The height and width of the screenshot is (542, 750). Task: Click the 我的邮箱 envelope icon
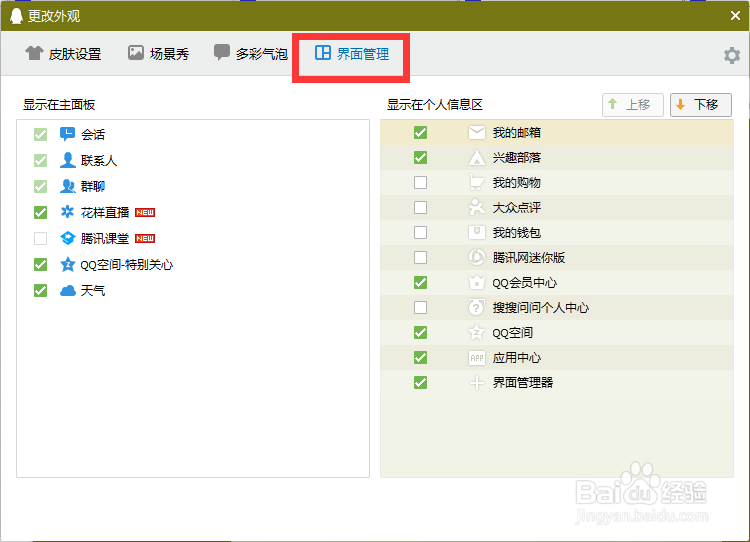476,133
